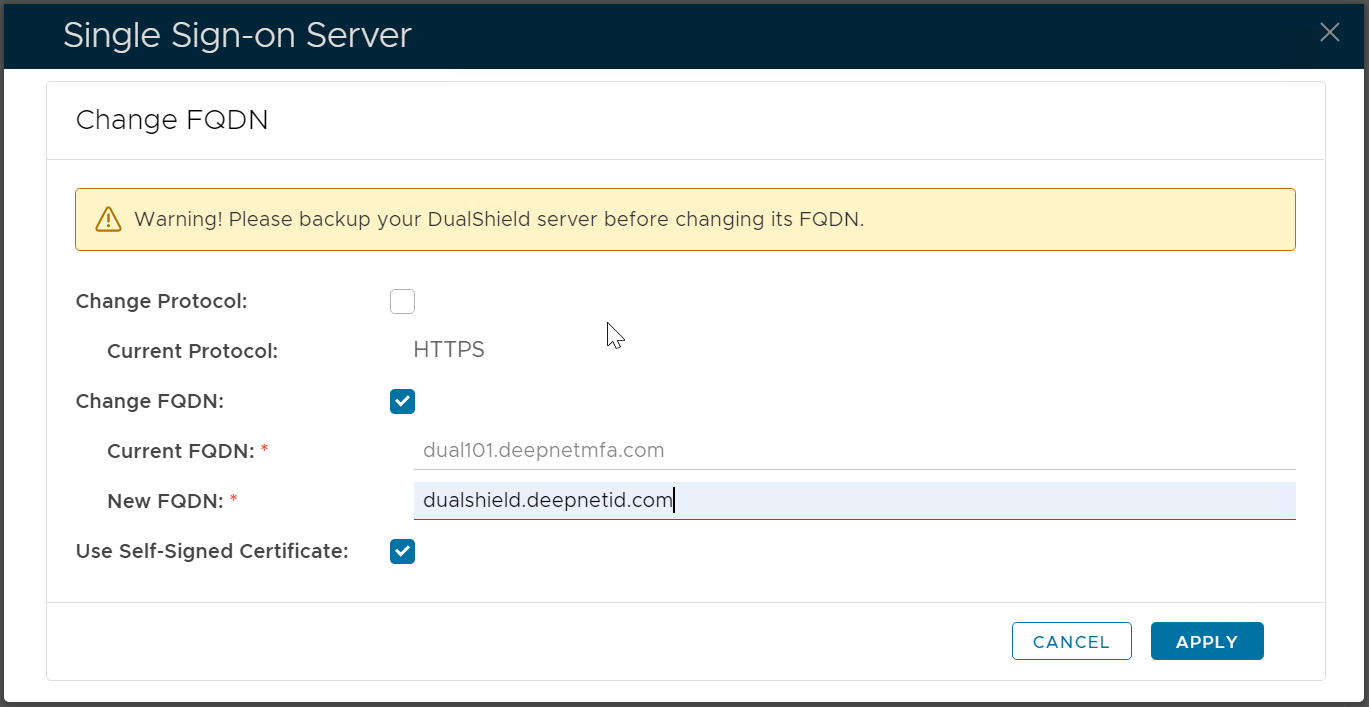Disable the Use Self-Signed Certificate checkbox
Image resolution: width=1369 pixels, height=707 pixels.
pos(402,551)
